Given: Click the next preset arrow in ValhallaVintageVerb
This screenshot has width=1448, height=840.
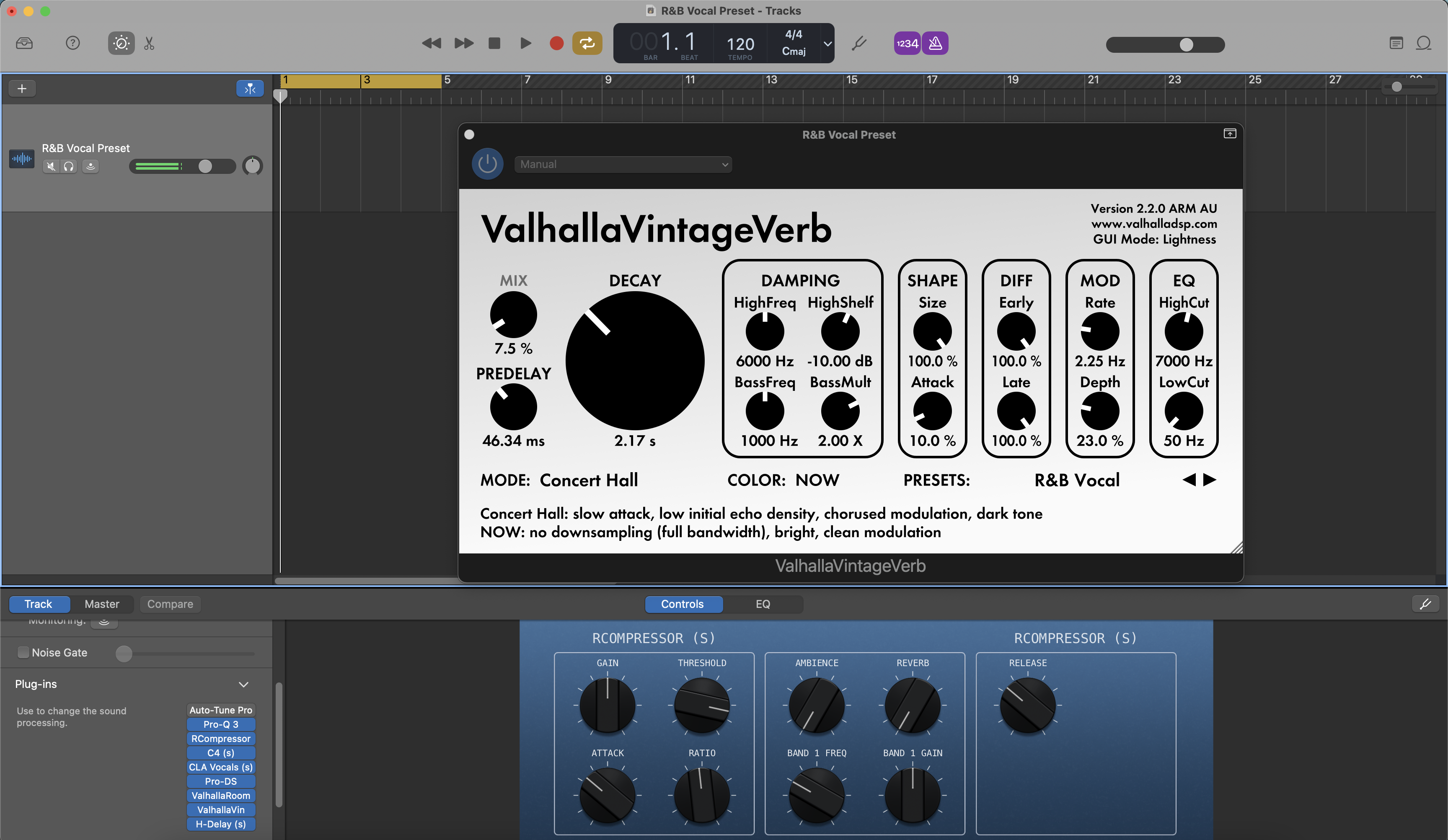Looking at the screenshot, I should (x=1210, y=480).
